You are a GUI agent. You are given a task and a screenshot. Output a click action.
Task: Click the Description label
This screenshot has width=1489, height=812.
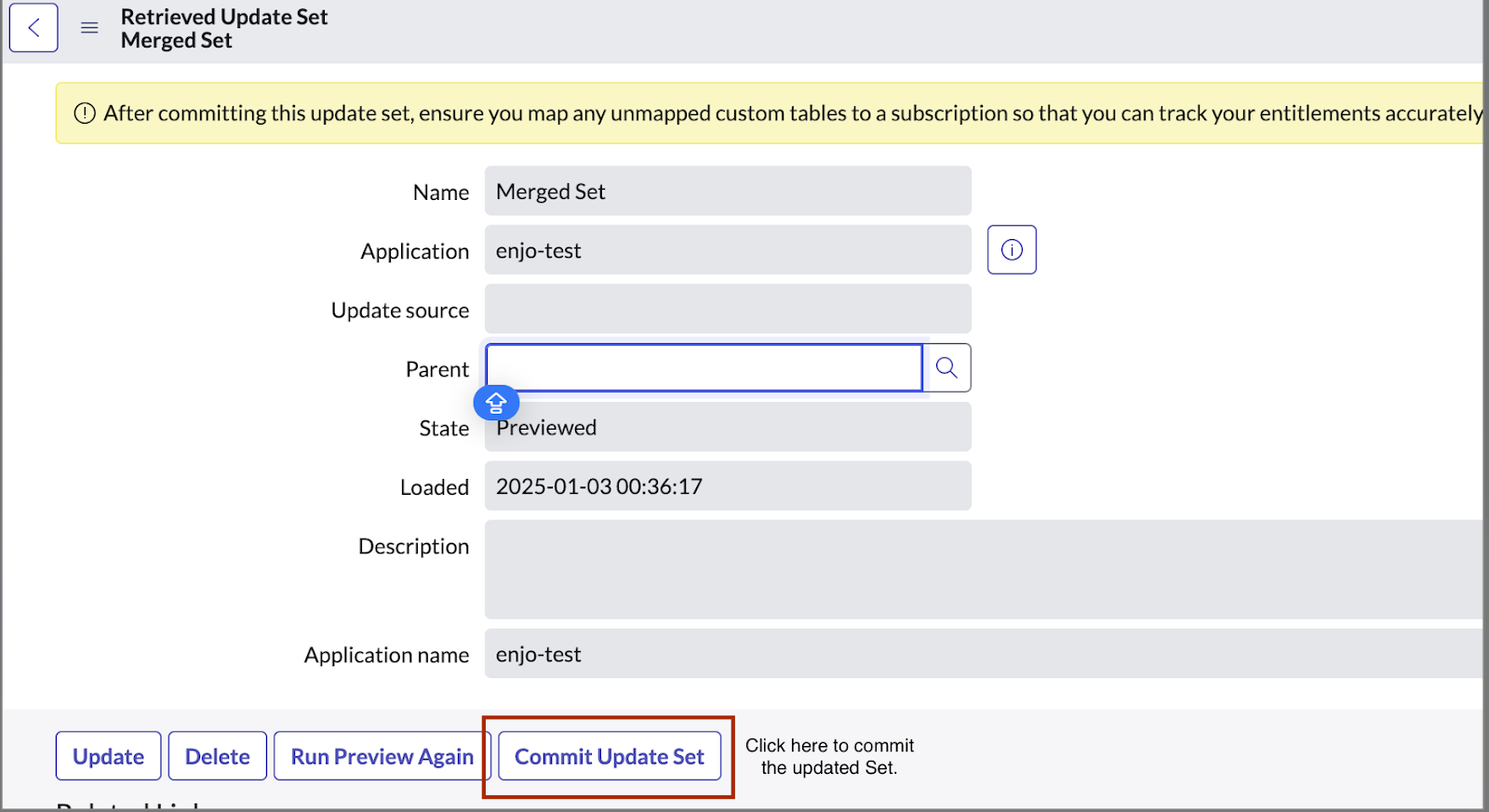(414, 546)
